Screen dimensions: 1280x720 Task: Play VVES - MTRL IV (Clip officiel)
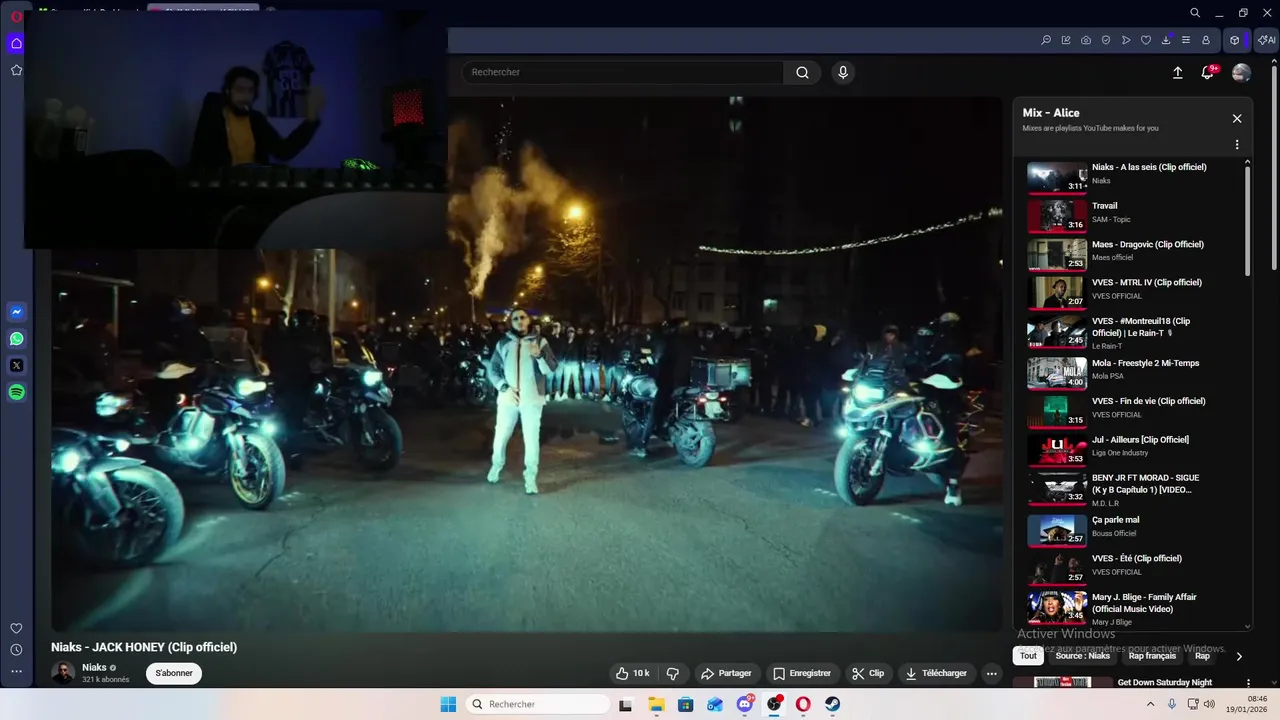click(1135, 292)
